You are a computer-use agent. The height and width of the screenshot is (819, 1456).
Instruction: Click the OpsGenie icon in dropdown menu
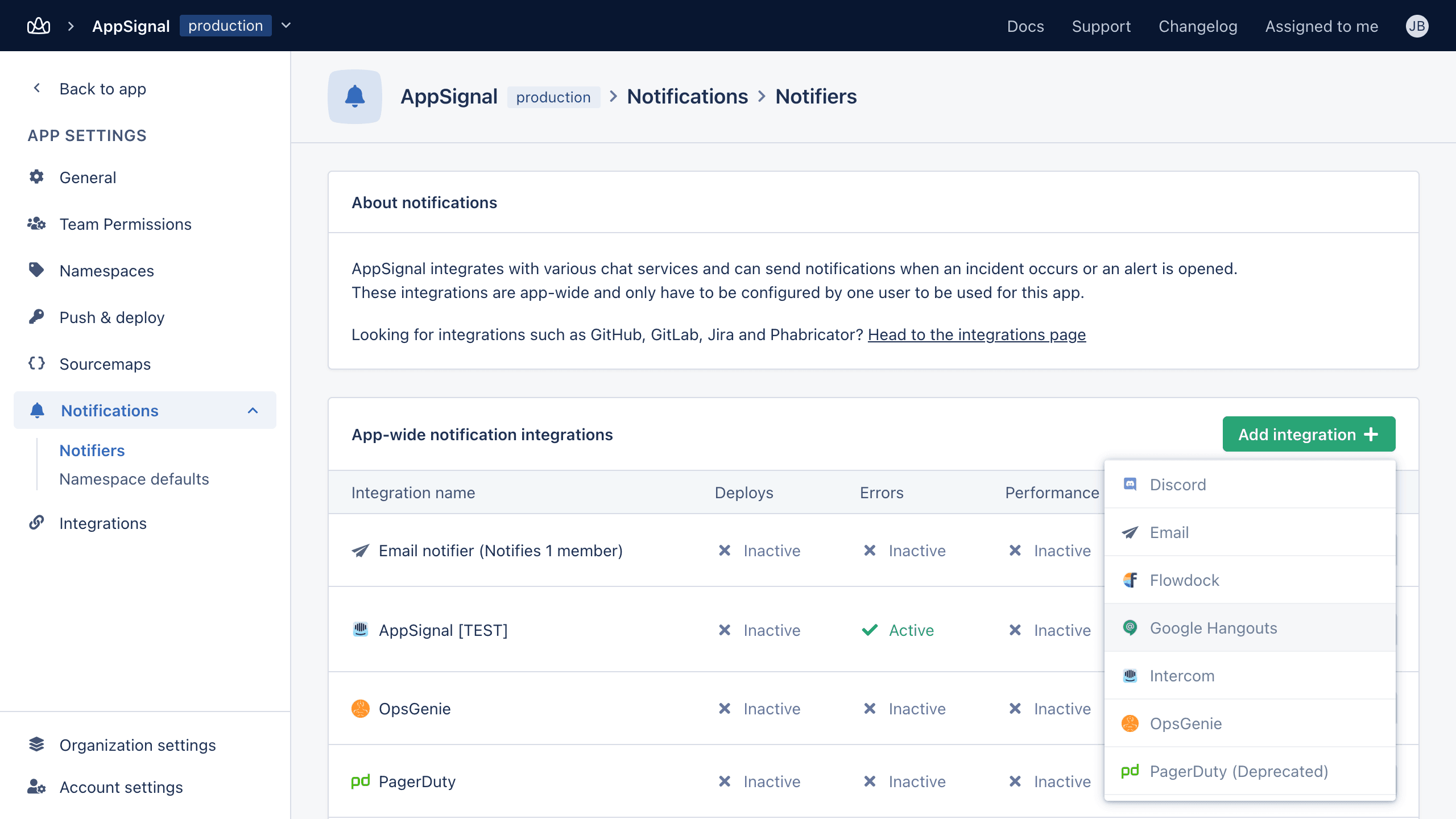(x=1130, y=723)
